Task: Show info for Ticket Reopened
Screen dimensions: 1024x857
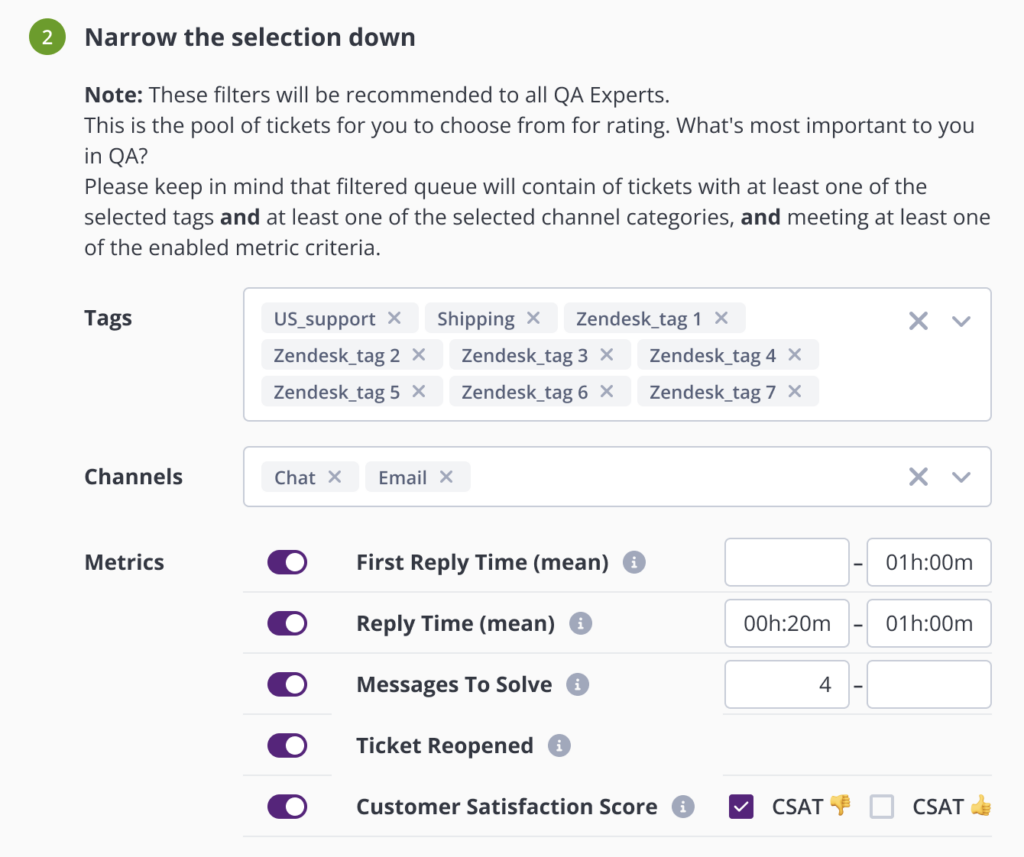Action: pos(558,745)
